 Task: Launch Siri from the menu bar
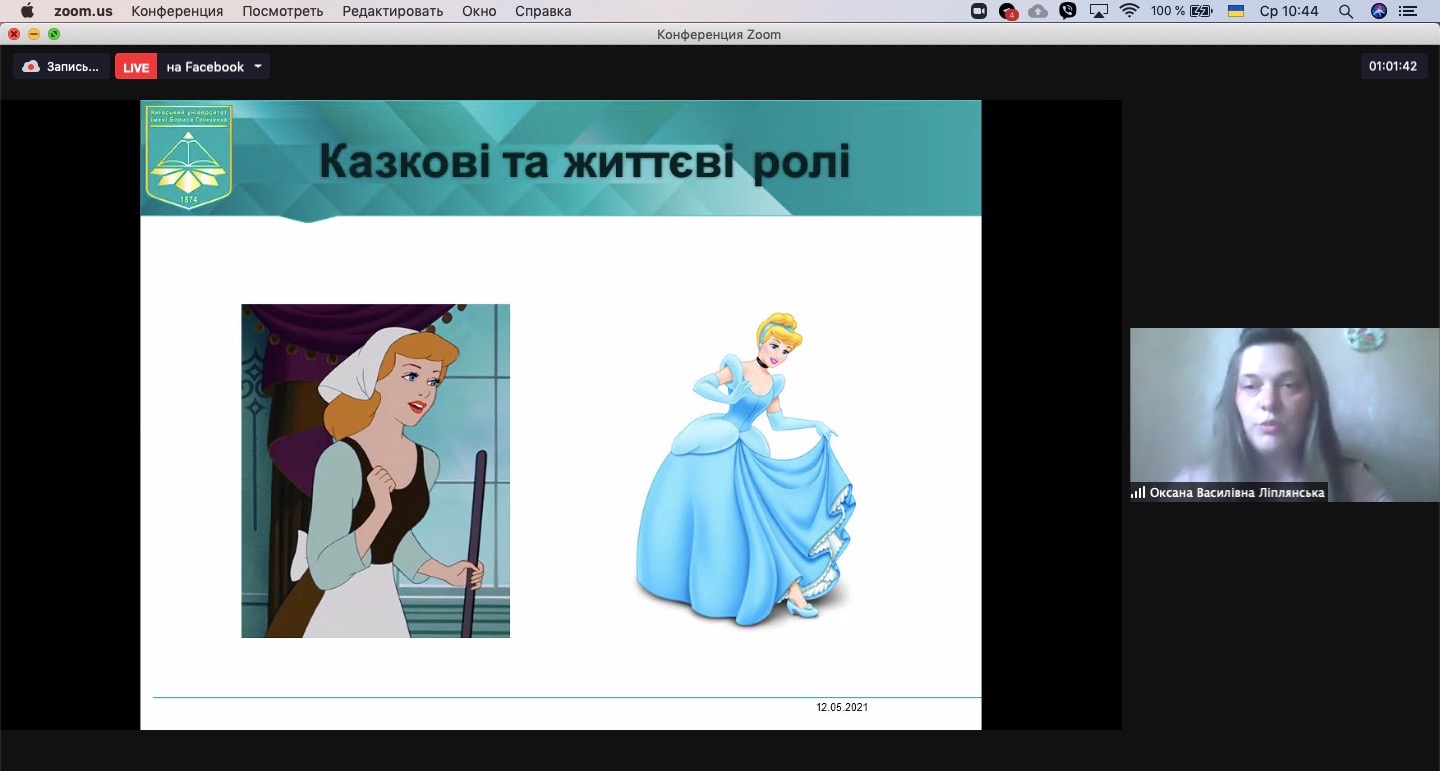(1379, 11)
